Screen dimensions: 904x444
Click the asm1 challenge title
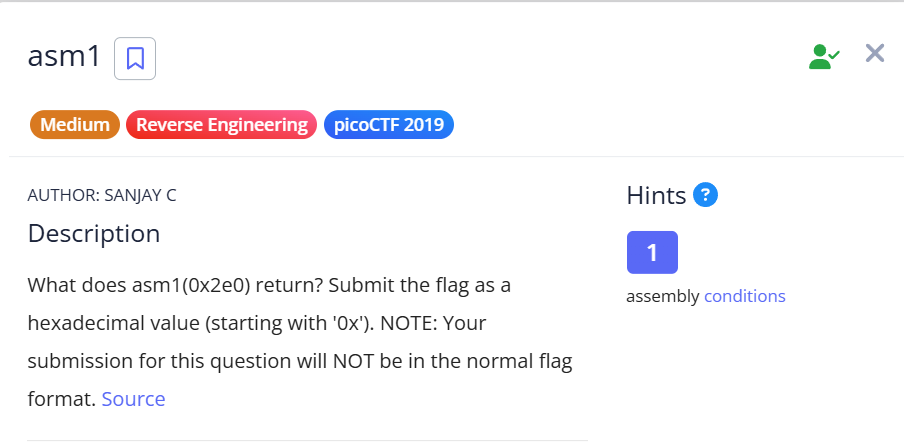click(64, 57)
